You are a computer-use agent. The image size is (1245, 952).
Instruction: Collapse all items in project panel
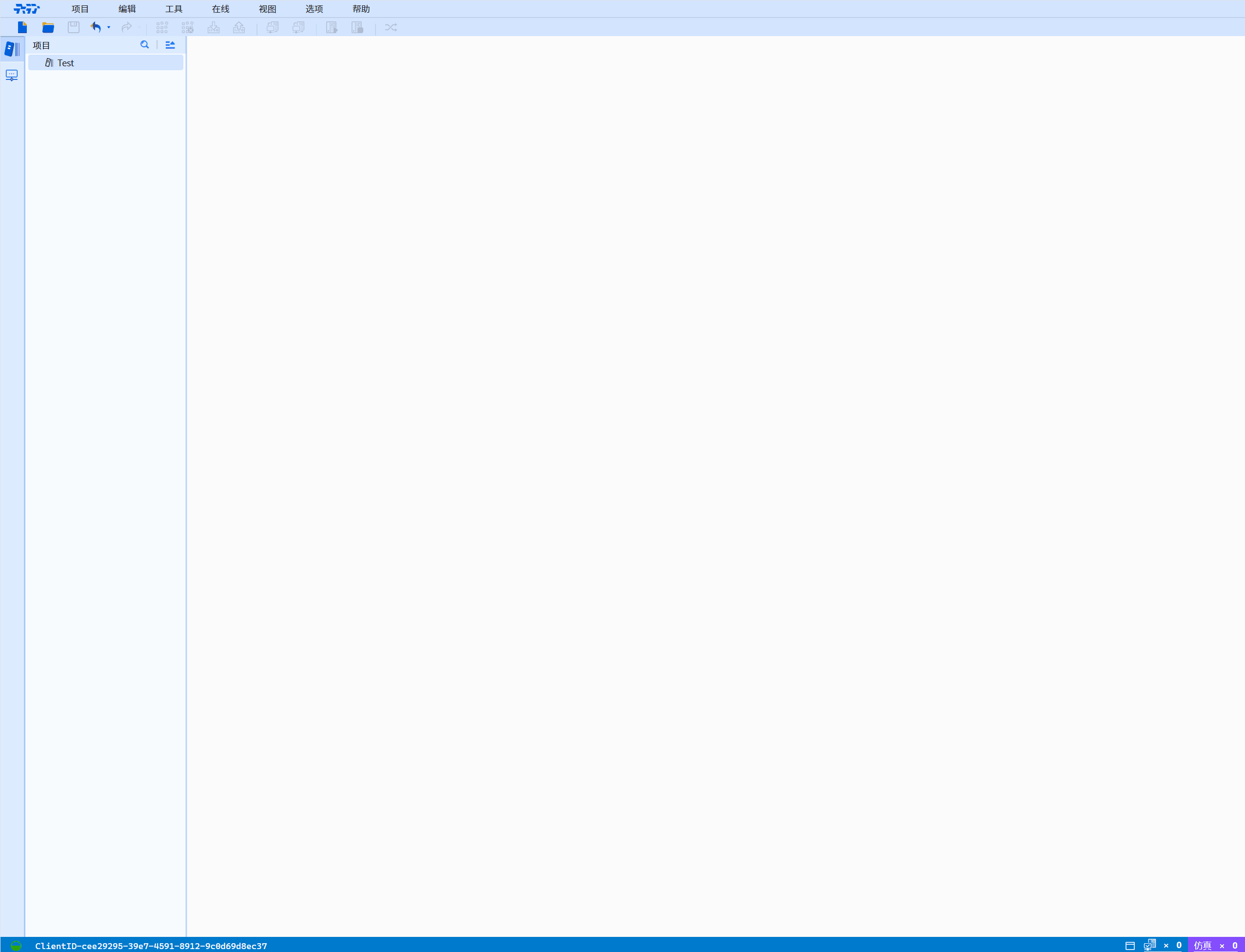[170, 45]
